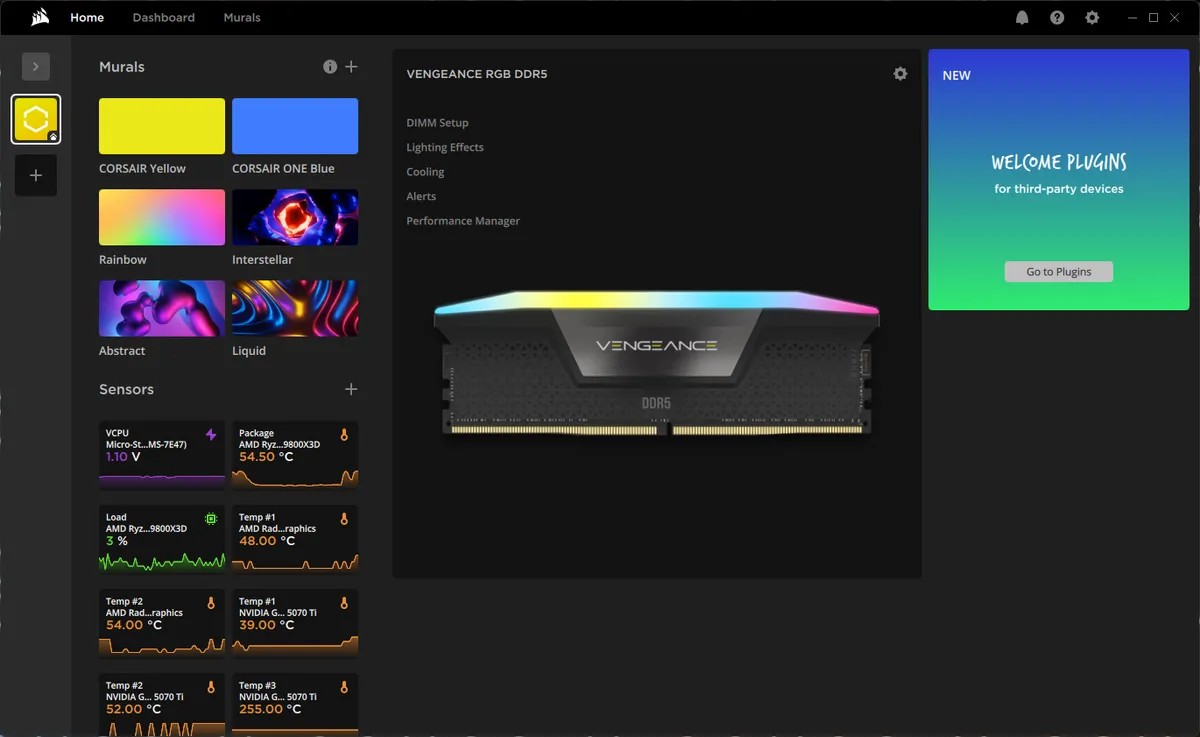The image size is (1200, 737).
Task: Open Vengeance RGB DDR5 device settings gear
Action: (900, 73)
